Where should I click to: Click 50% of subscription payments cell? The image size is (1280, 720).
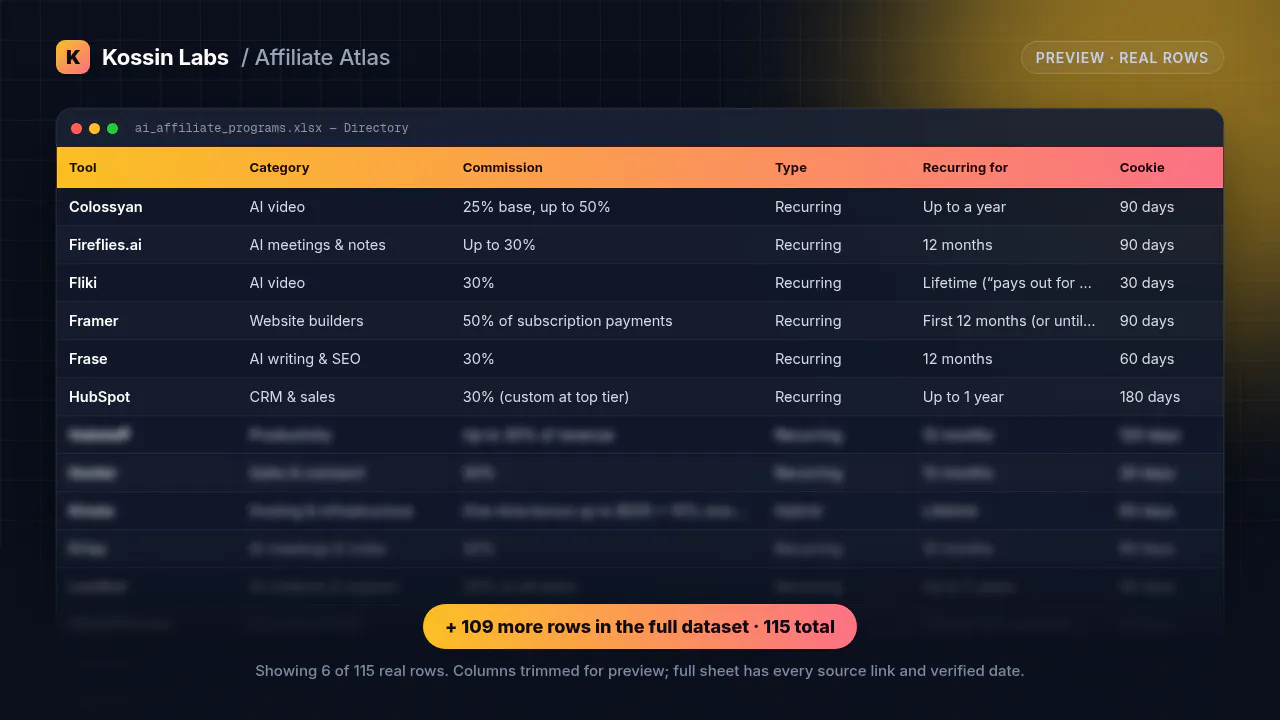pos(568,321)
